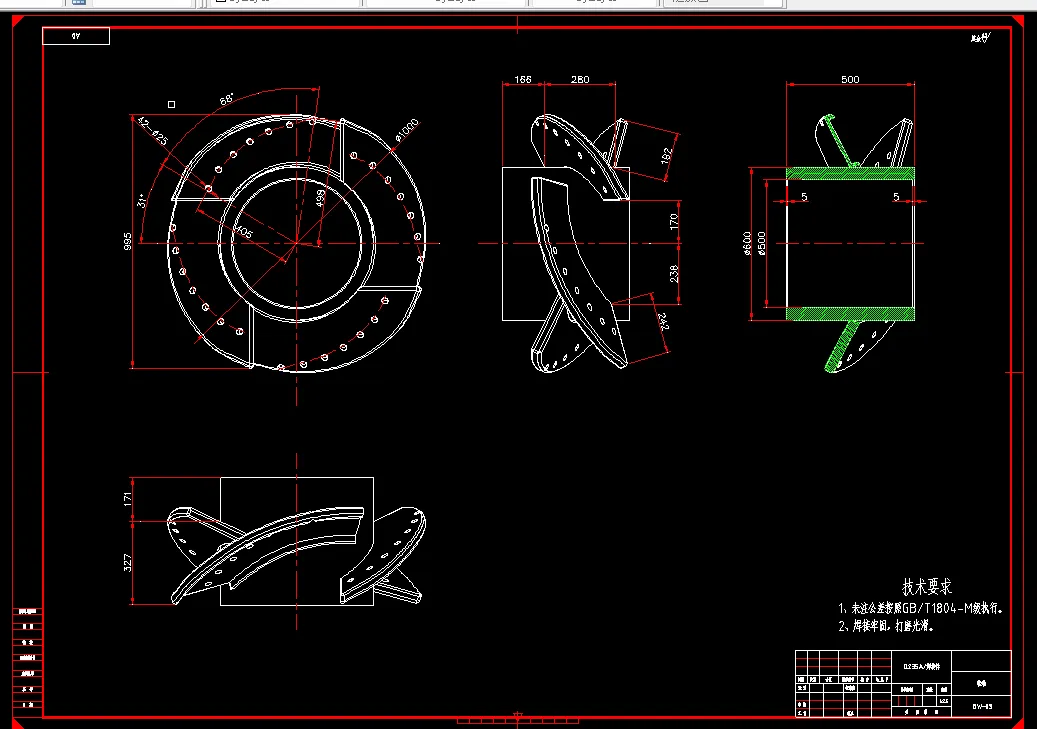Viewport: 1037px width, 729px height.
Task: Click the 242 angled dimension text
Action: click(x=663, y=322)
